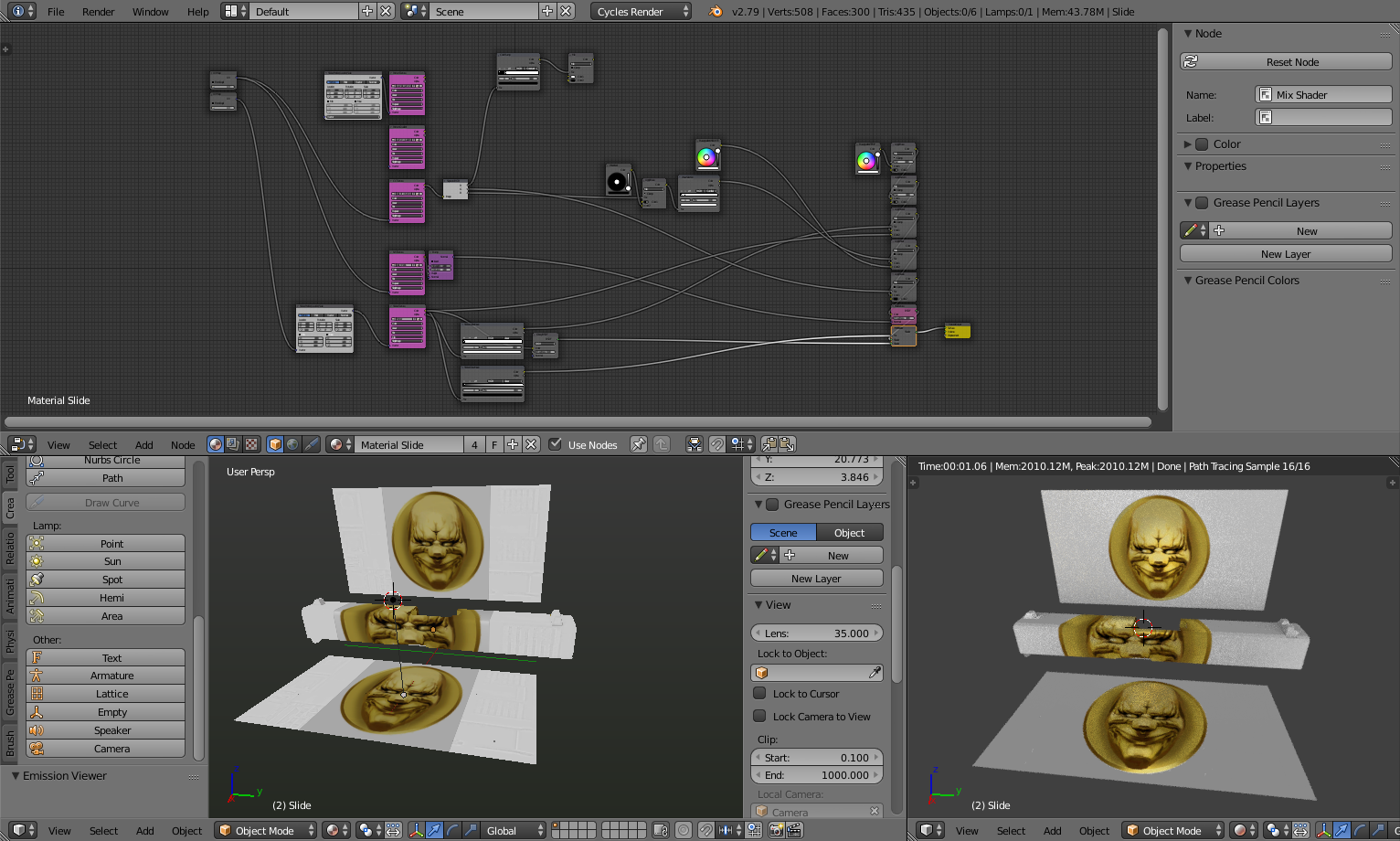This screenshot has height=841, width=1400.
Task: Enable Lock to Cursor checkbox
Action: click(x=759, y=693)
